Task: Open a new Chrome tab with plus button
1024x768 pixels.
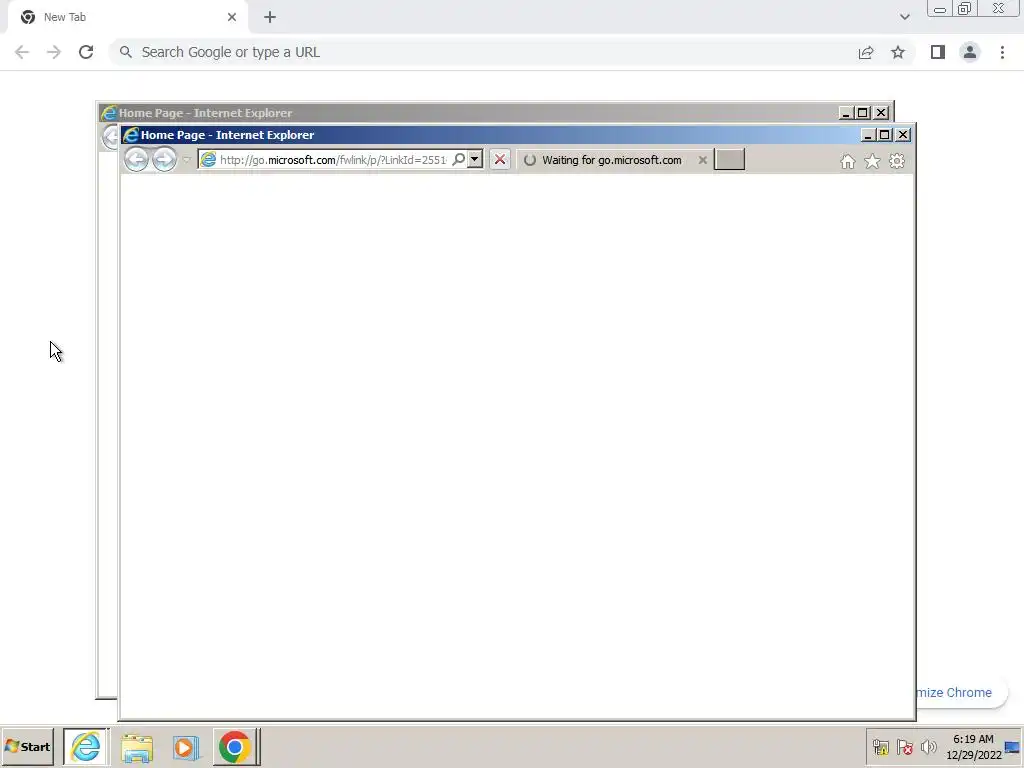Action: tap(270, 17)
